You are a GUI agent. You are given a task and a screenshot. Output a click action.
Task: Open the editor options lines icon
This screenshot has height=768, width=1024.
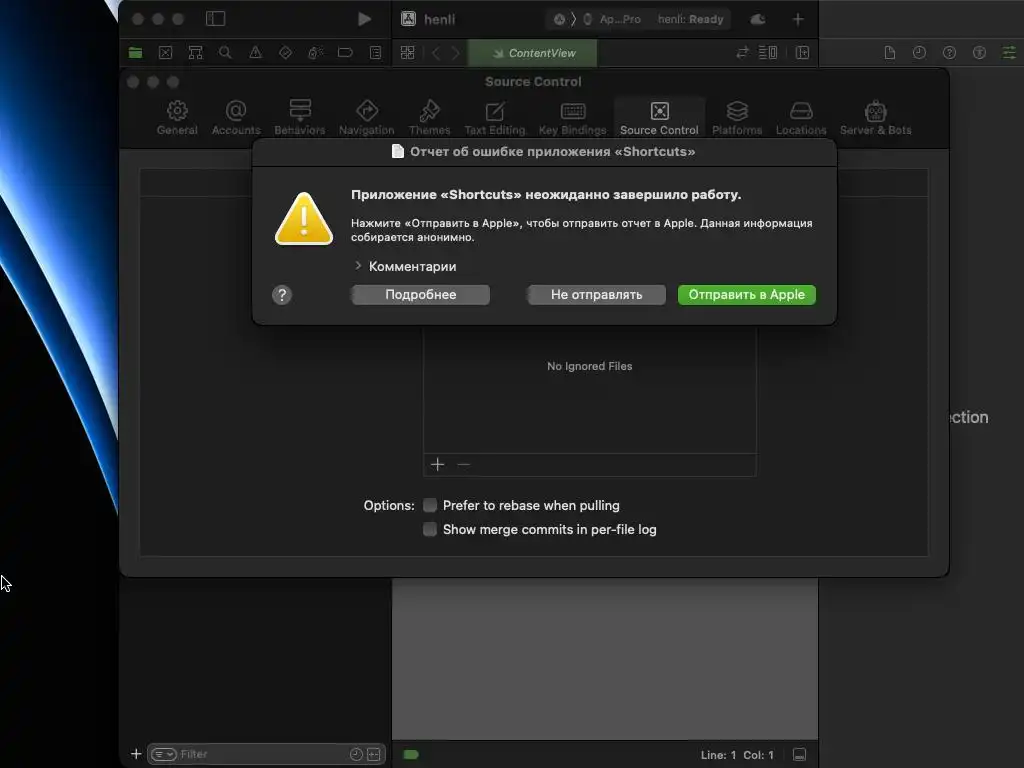pyautogui.click(x=768, y=53)
